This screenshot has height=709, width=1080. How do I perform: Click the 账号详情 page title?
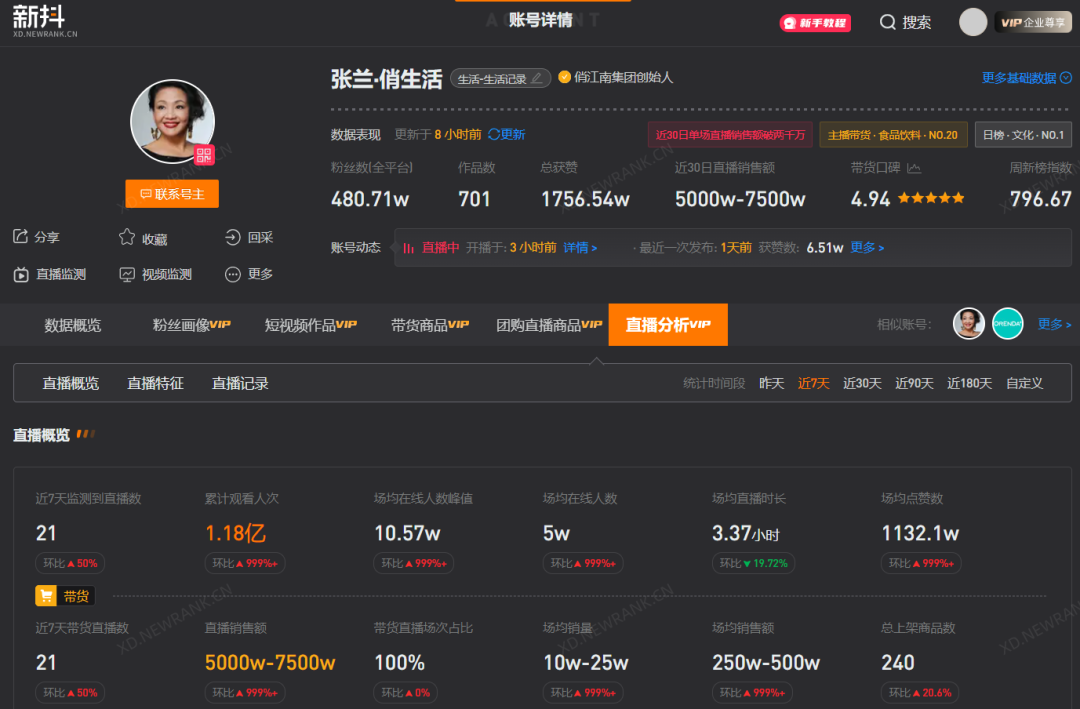point(541,20)
